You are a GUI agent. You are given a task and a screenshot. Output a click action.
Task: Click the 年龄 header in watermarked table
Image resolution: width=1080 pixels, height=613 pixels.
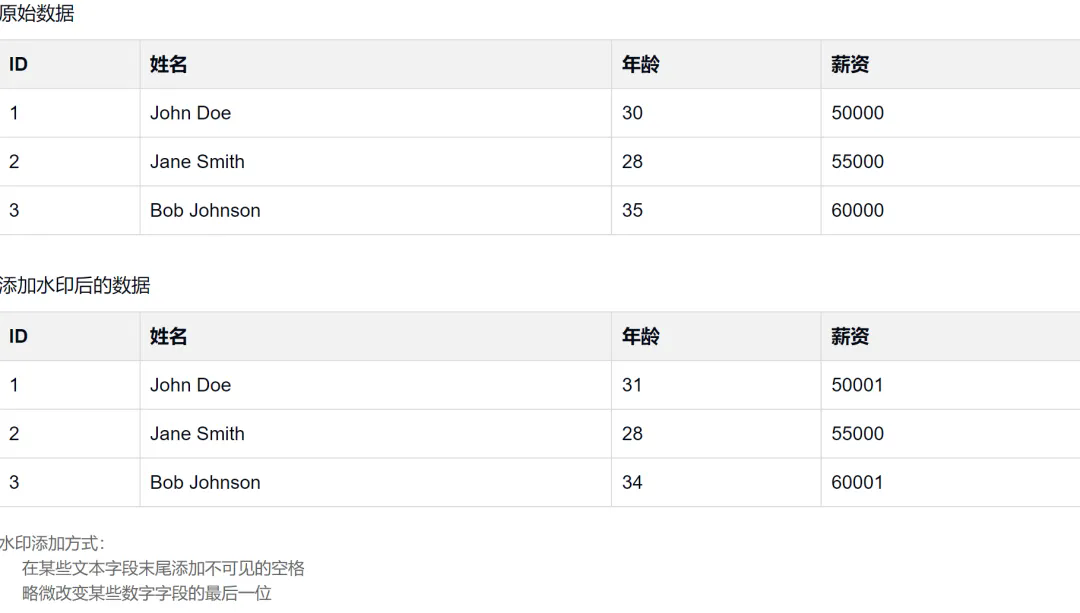click(641, 336)
